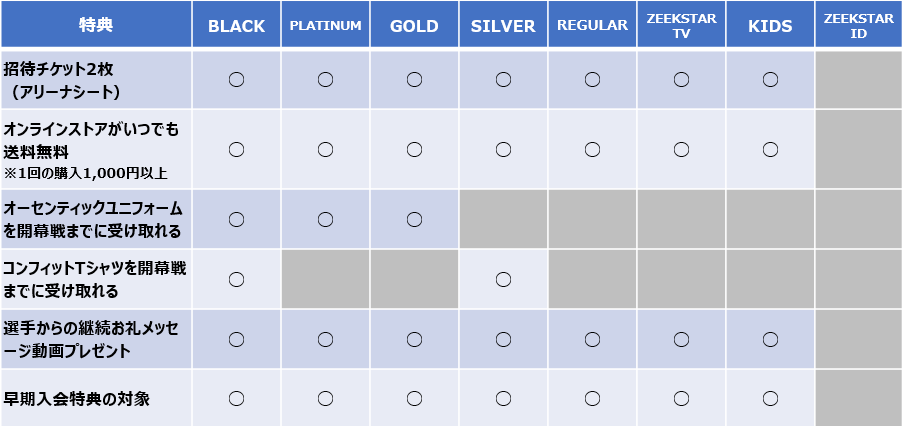Click PLATINUM circle in 送料無料 row
The width and height of the screenshot is (904, 426).
coord(325,150)
